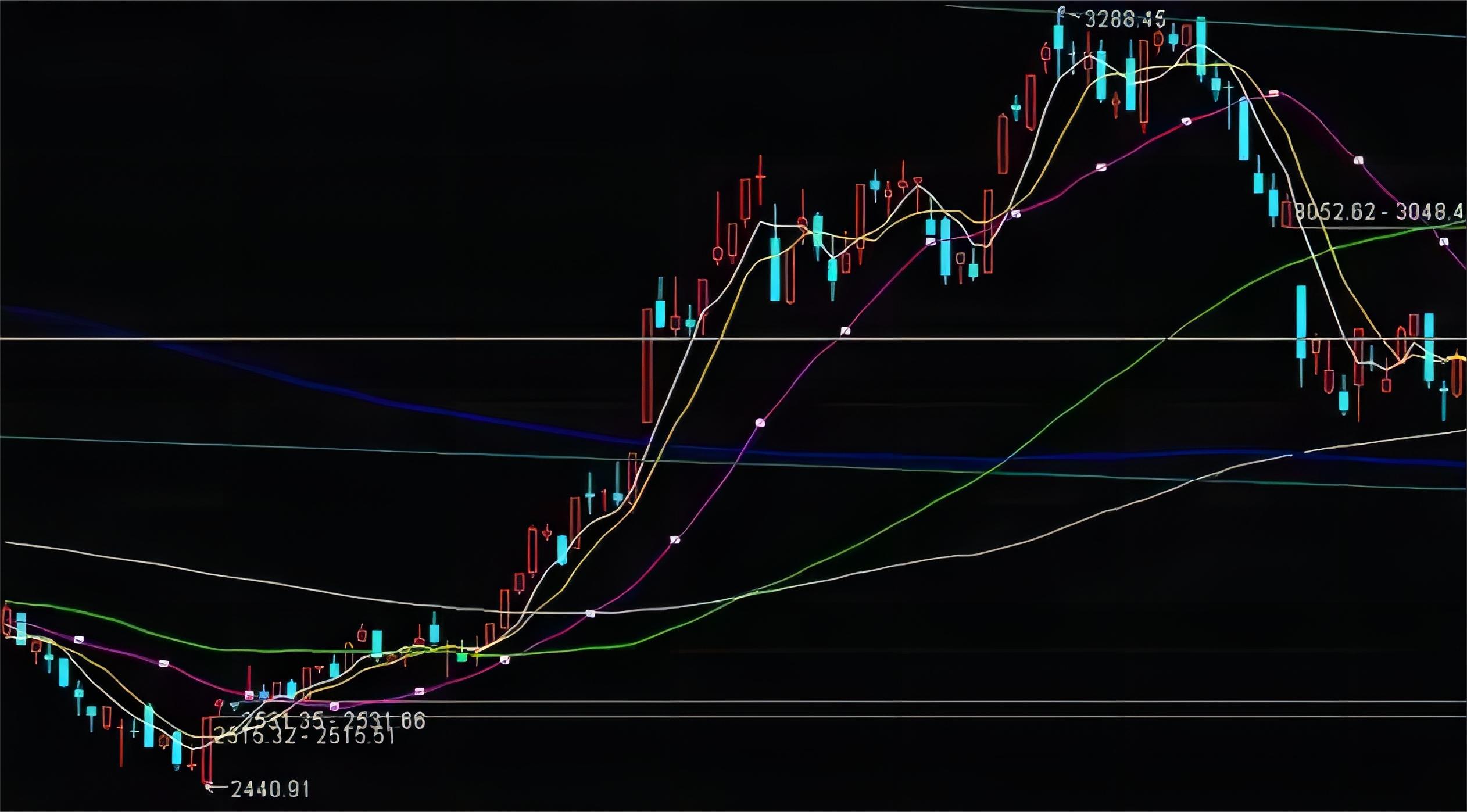
Task: Click the small blue candle near the bottom
Action: [x=264, y=695]
